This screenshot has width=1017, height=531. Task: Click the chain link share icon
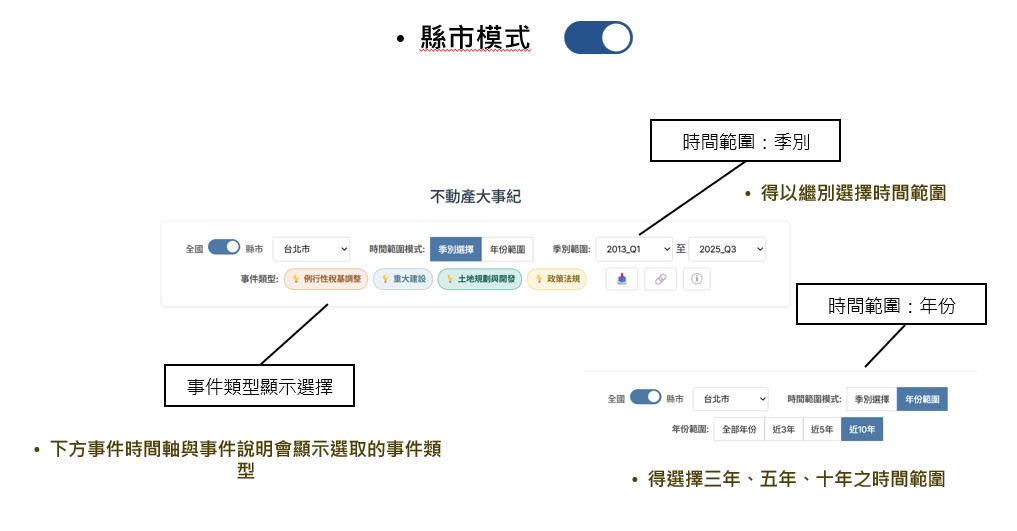[660, 279]
